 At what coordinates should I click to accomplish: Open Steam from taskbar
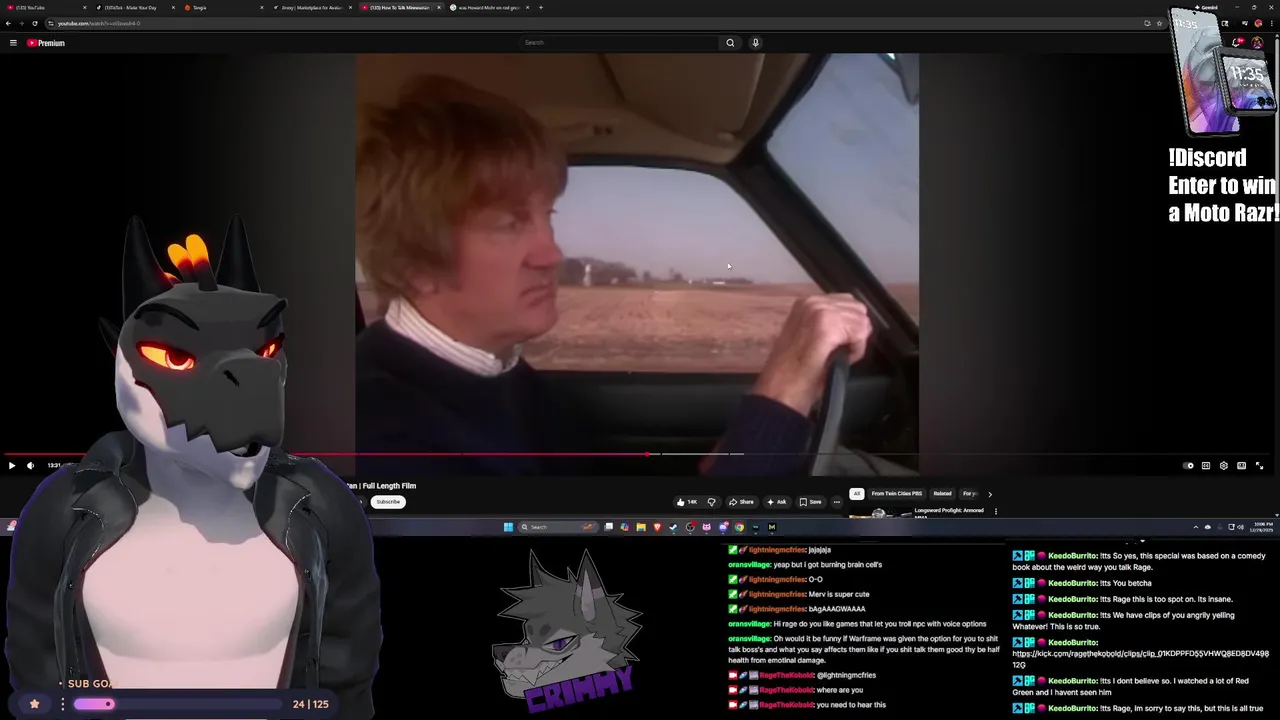point(673,527)
